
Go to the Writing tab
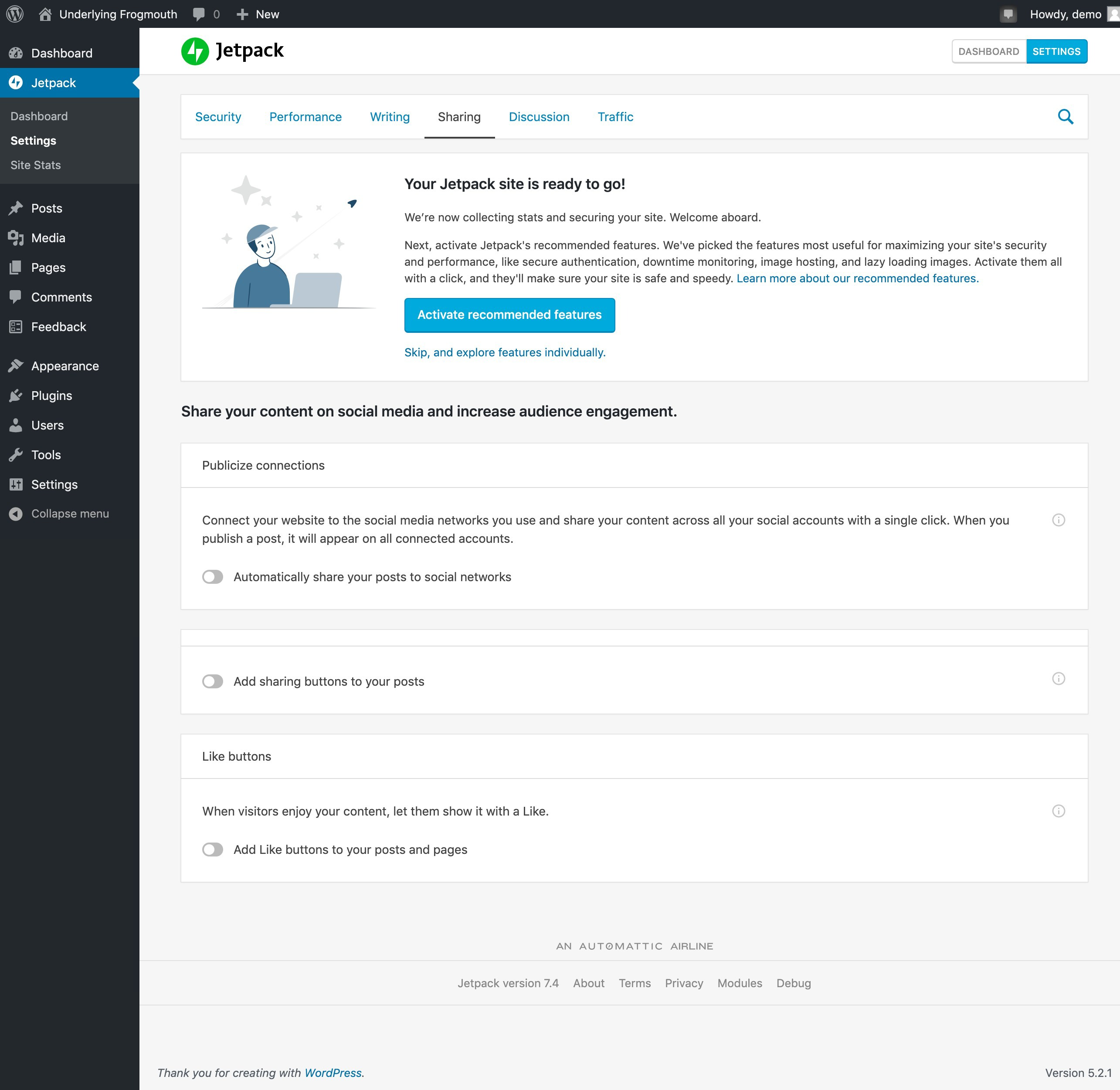coord(389,117)
